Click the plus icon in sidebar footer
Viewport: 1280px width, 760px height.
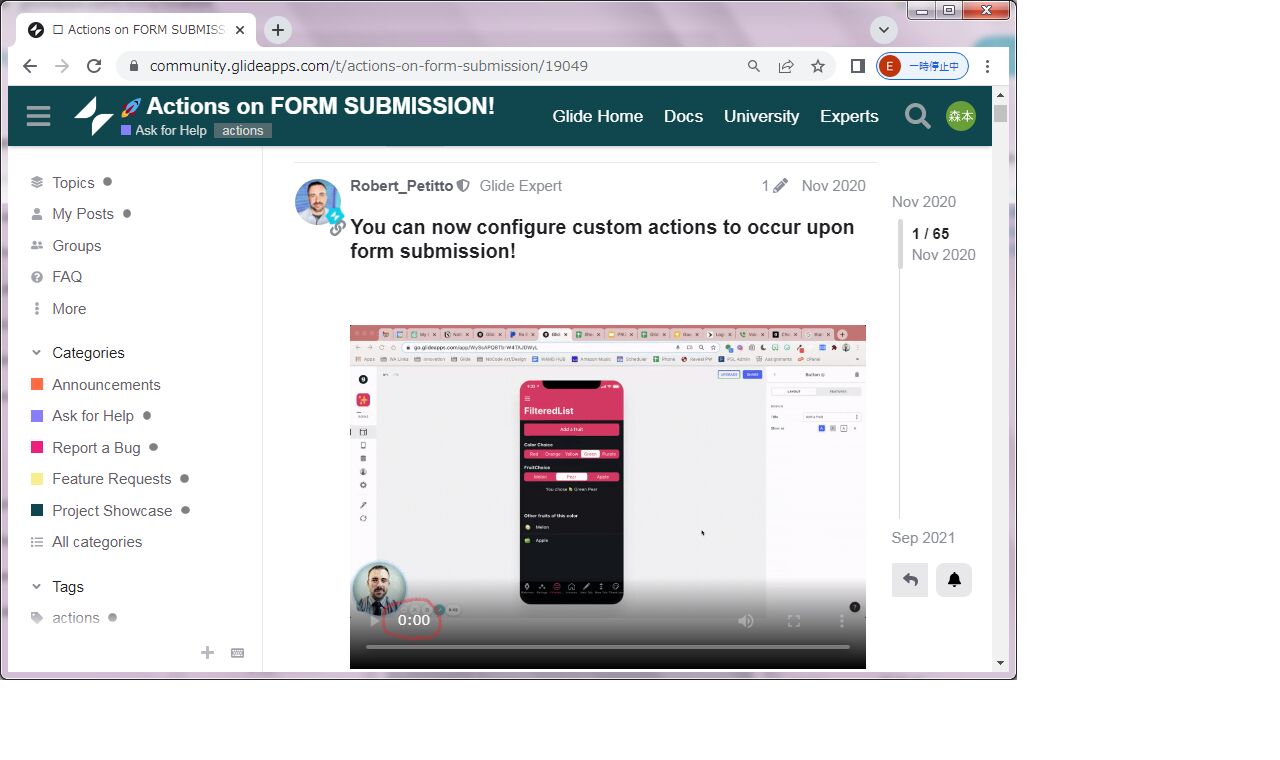(207, 653)
